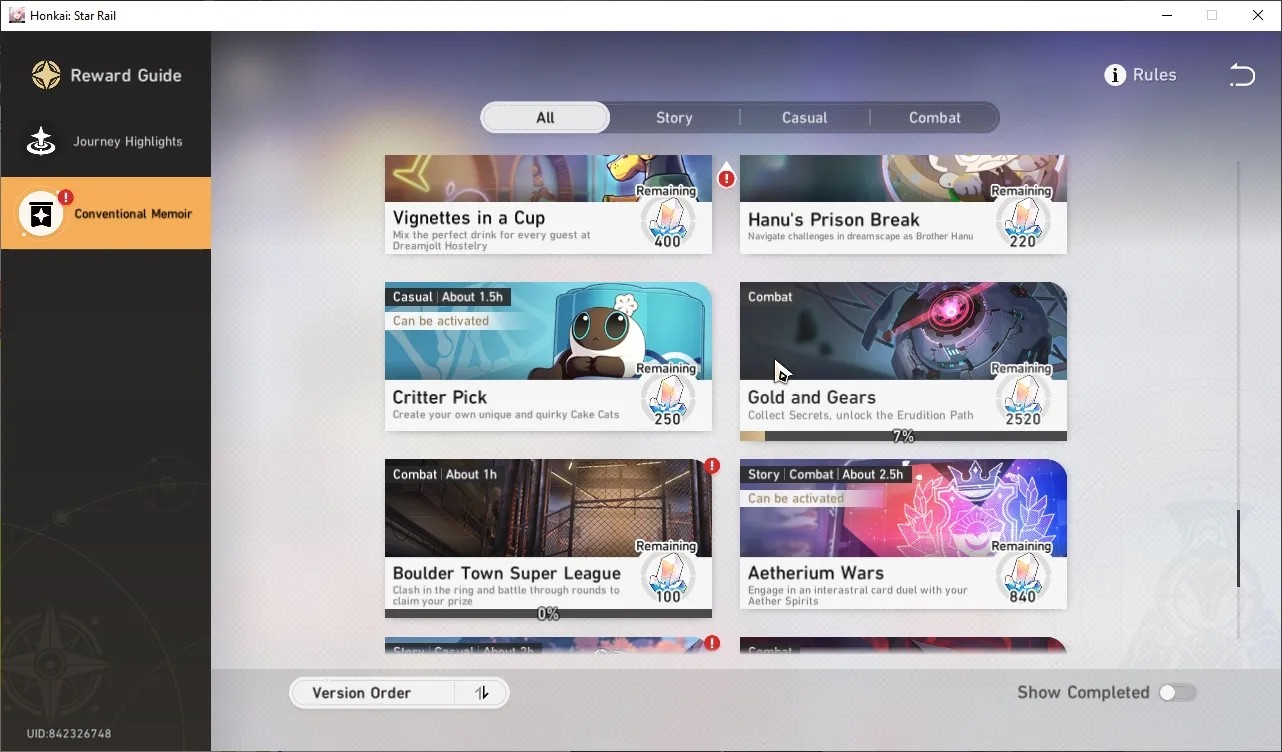Click Boulder Town Super League jade icon
1282x752 pixels.
pos(667,575)
